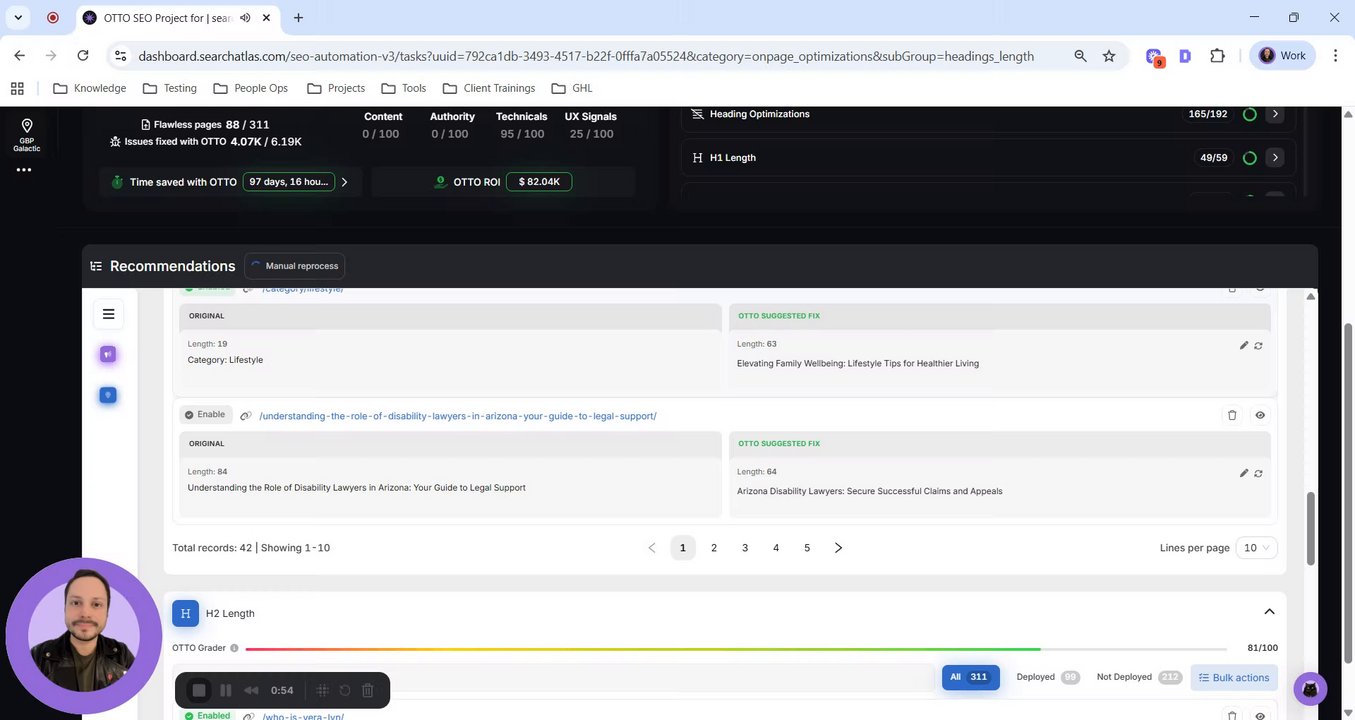Click the presenter webcam bubble
The image size is (1355, 720).
coord(84,636)
